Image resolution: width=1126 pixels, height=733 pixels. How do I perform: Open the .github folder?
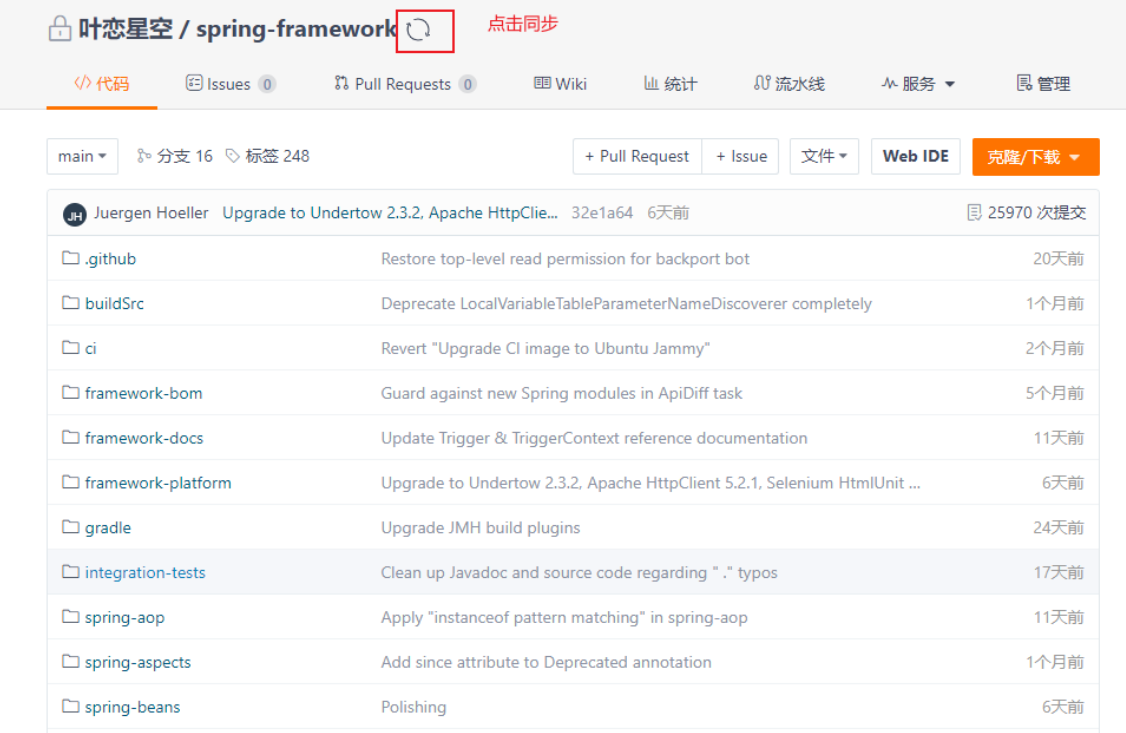click(110, 259)
